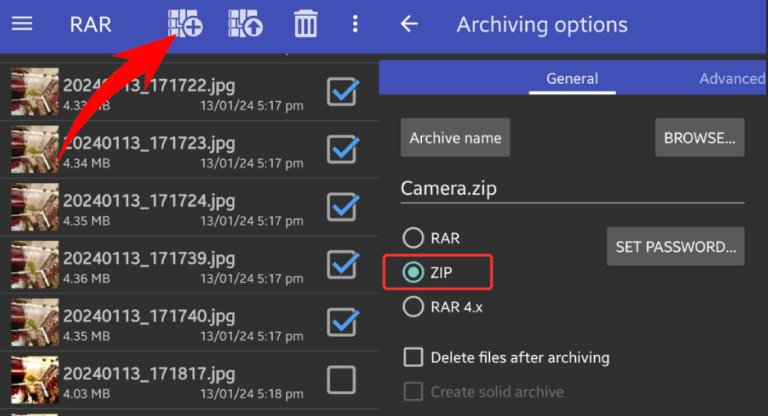The width and height of the screenshot is (768, 416).
Task: Open thumbnail of 20240113_171722.jpg
Action: pyautogui.click(x=35, y=92)
